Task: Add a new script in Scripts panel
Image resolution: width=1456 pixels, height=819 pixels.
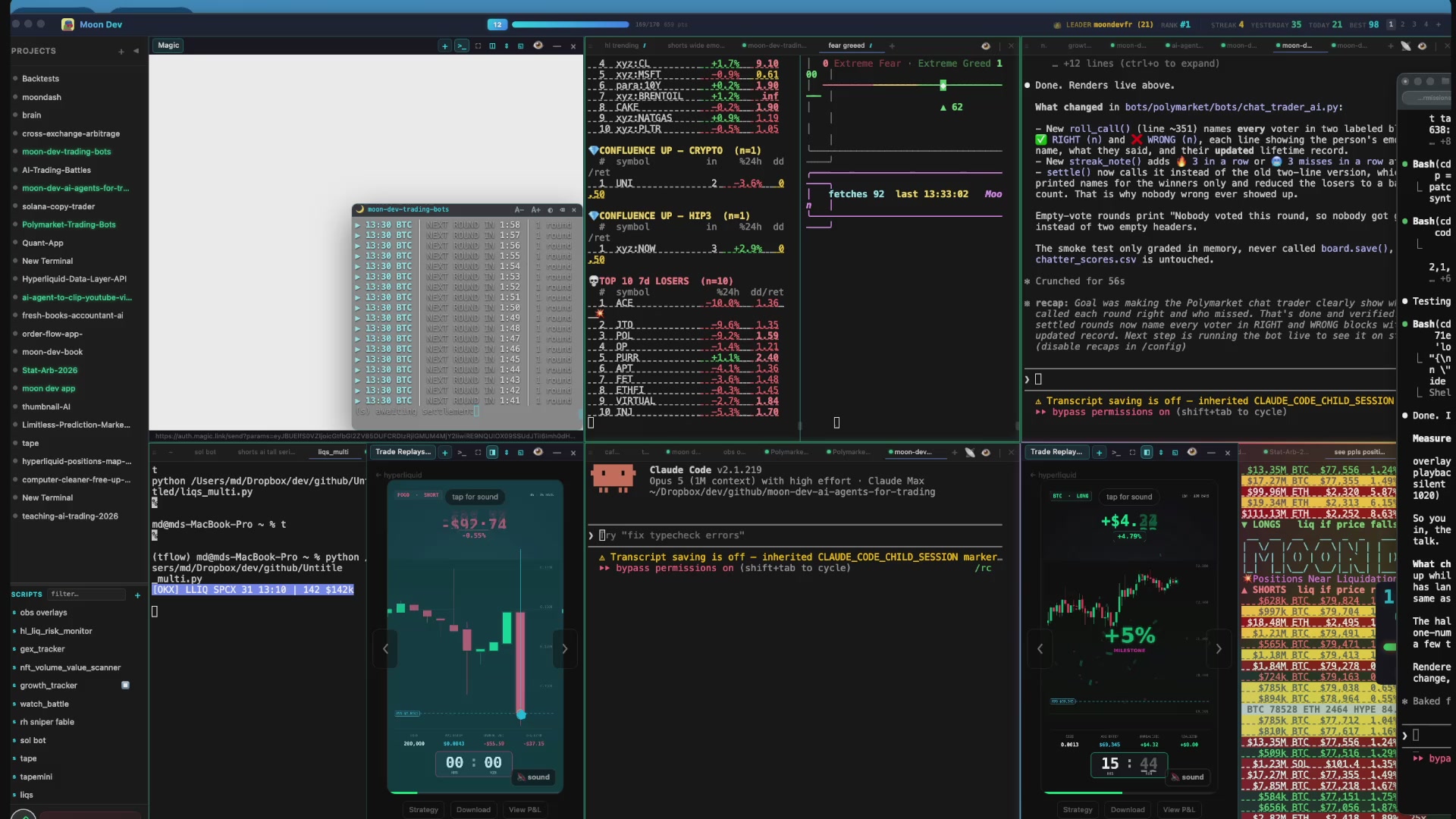Action: point(137,595)
